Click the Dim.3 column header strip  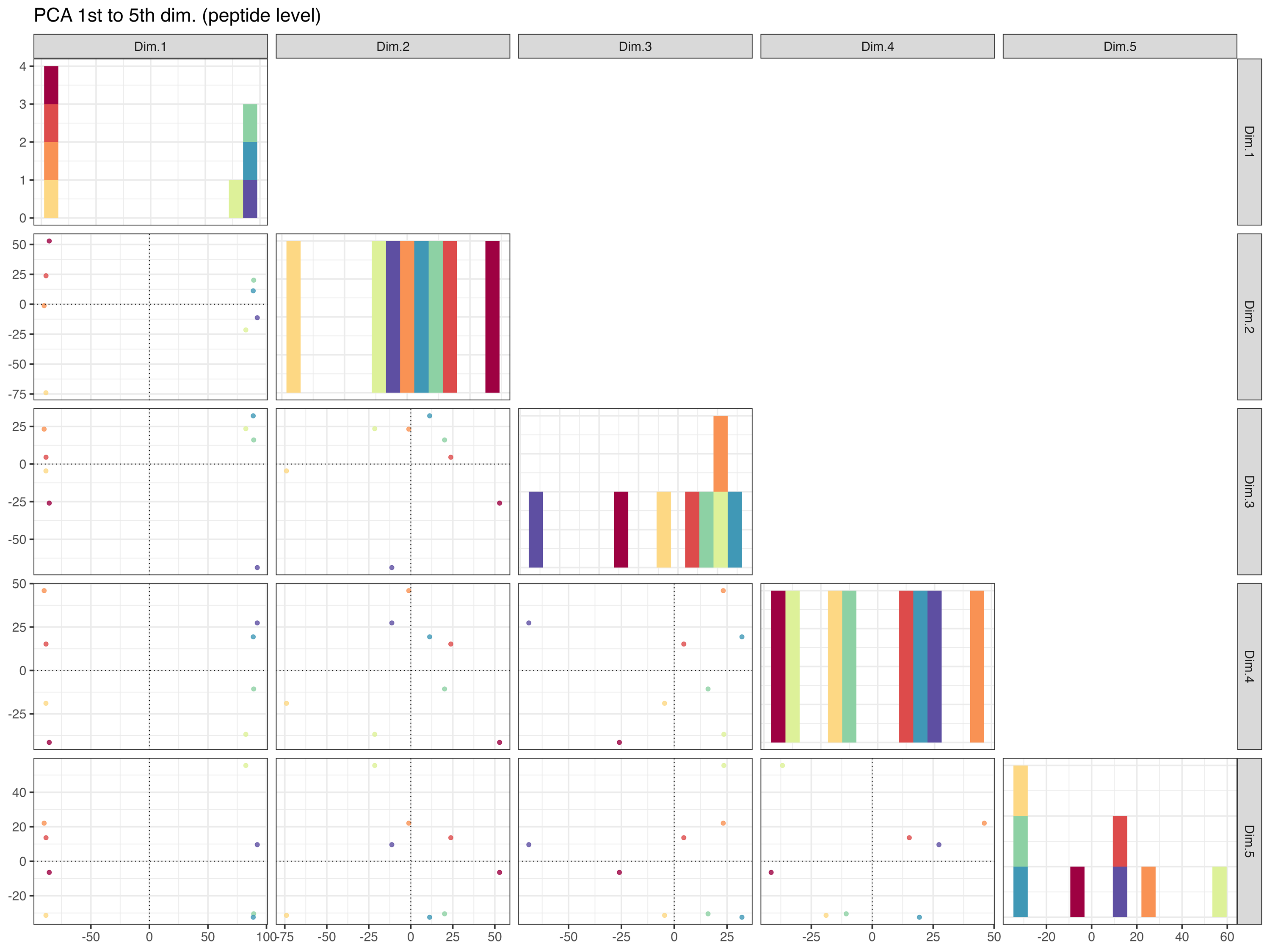635,47
